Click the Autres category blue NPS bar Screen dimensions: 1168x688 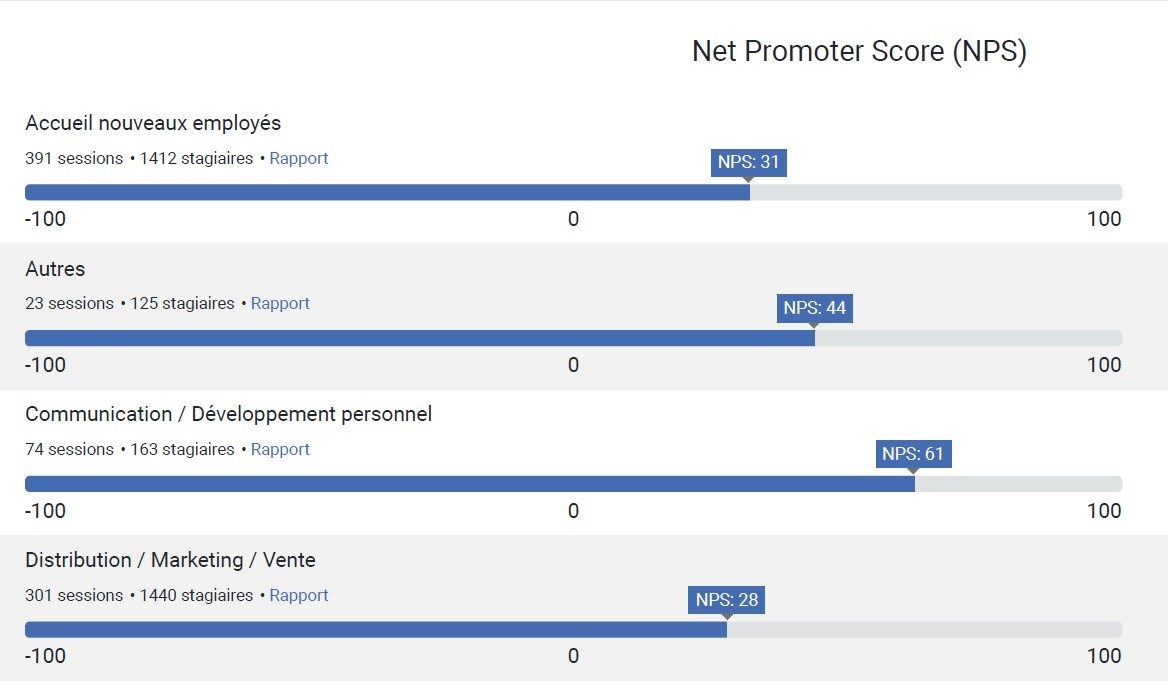(x=420, y=338)
